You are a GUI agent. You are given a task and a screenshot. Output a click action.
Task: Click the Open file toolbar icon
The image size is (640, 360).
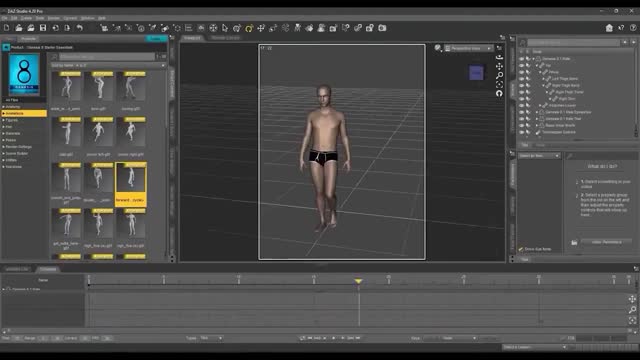tap(19, 28)
